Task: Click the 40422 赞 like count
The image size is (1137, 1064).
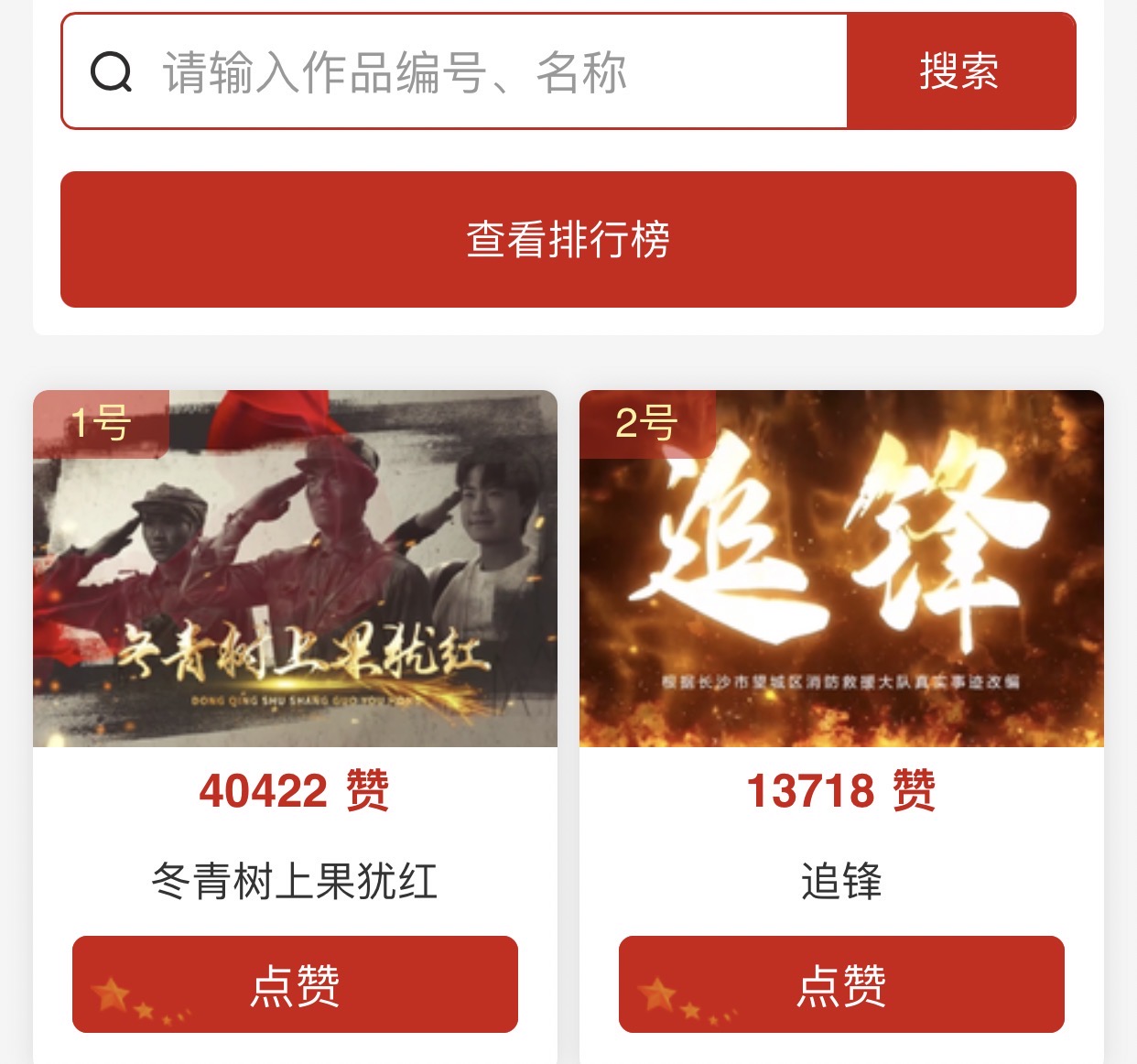Action: 295,790
